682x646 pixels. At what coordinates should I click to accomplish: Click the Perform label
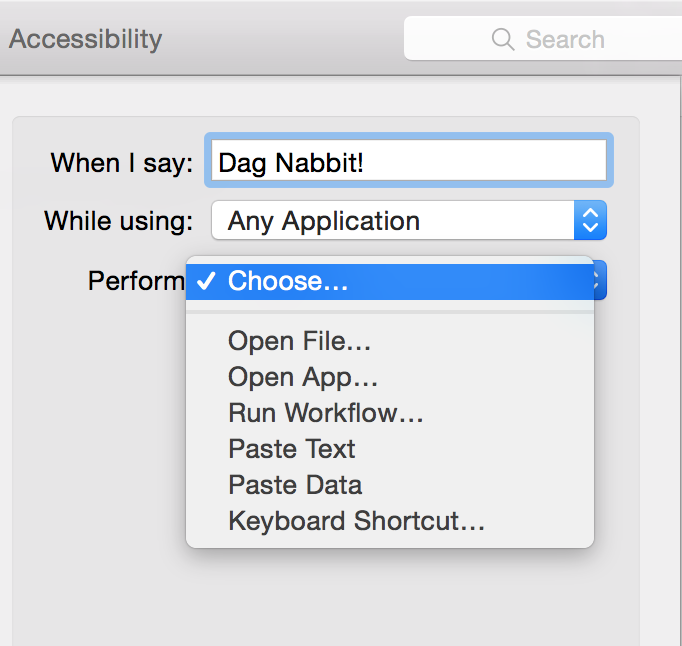136,281
